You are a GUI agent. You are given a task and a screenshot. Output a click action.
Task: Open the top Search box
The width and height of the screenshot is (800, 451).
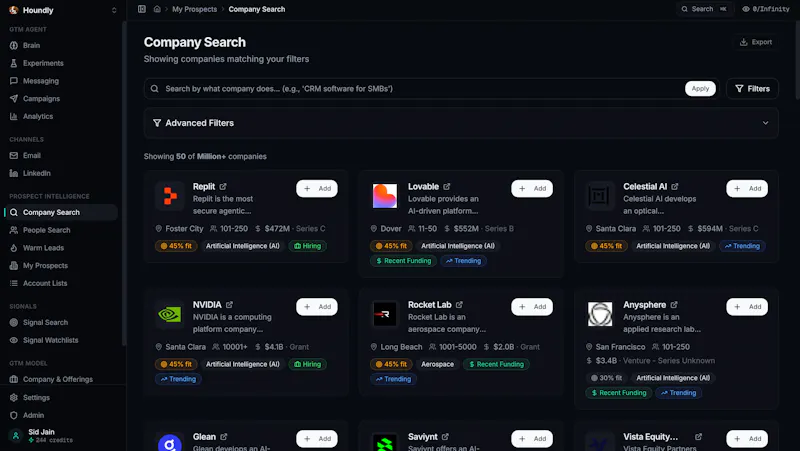(704, 9)
